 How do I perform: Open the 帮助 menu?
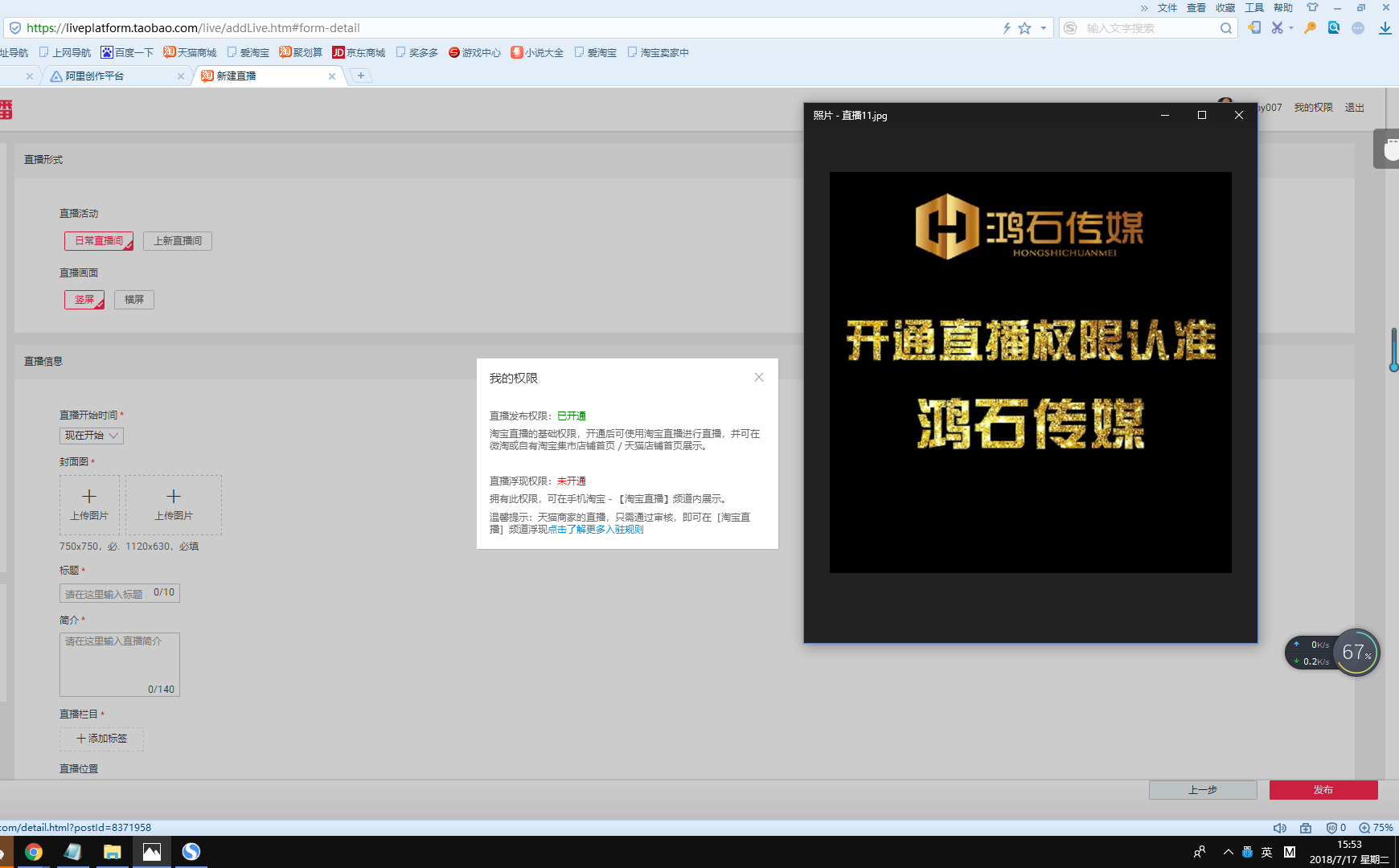pos(1283,8)
